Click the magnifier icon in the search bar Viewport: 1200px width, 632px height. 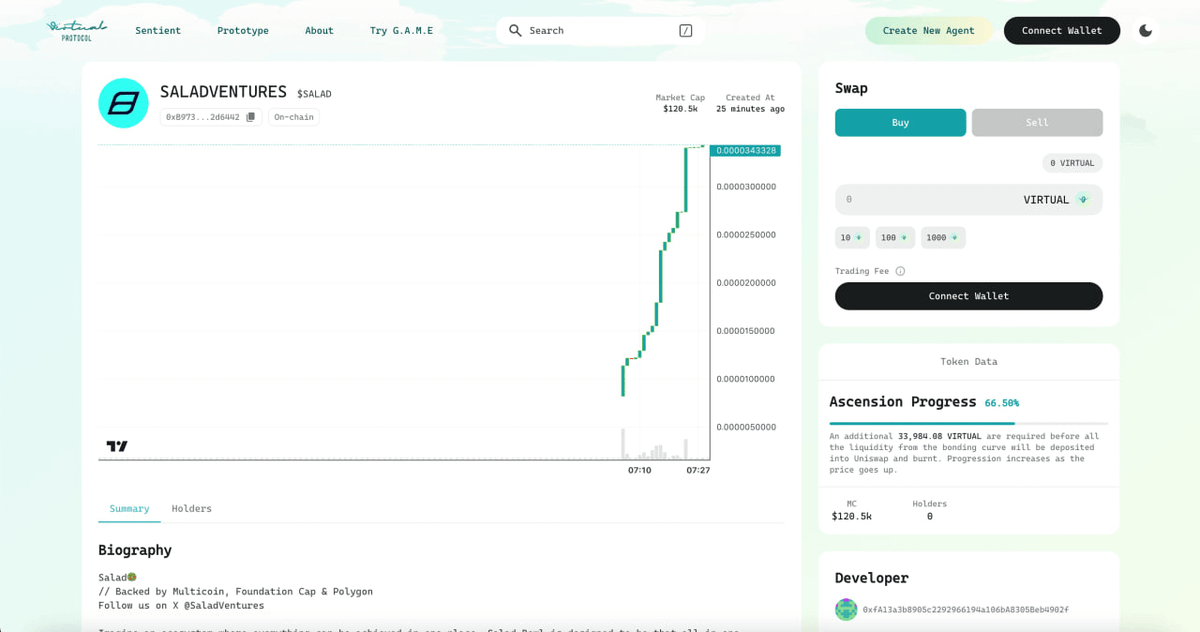513,30
